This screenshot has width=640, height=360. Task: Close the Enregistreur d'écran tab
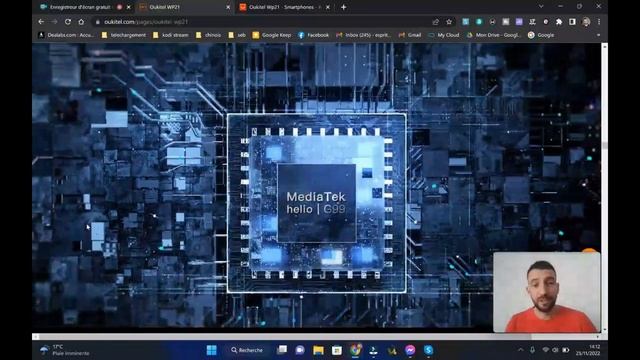point(129,7)
